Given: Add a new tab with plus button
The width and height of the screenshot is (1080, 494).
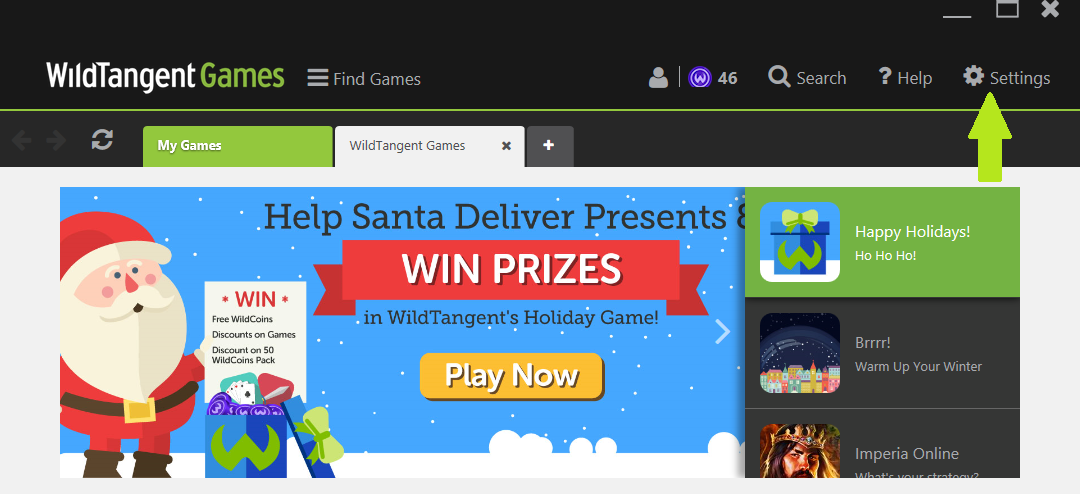Looking at the screenshot, I should coord(549,145).
